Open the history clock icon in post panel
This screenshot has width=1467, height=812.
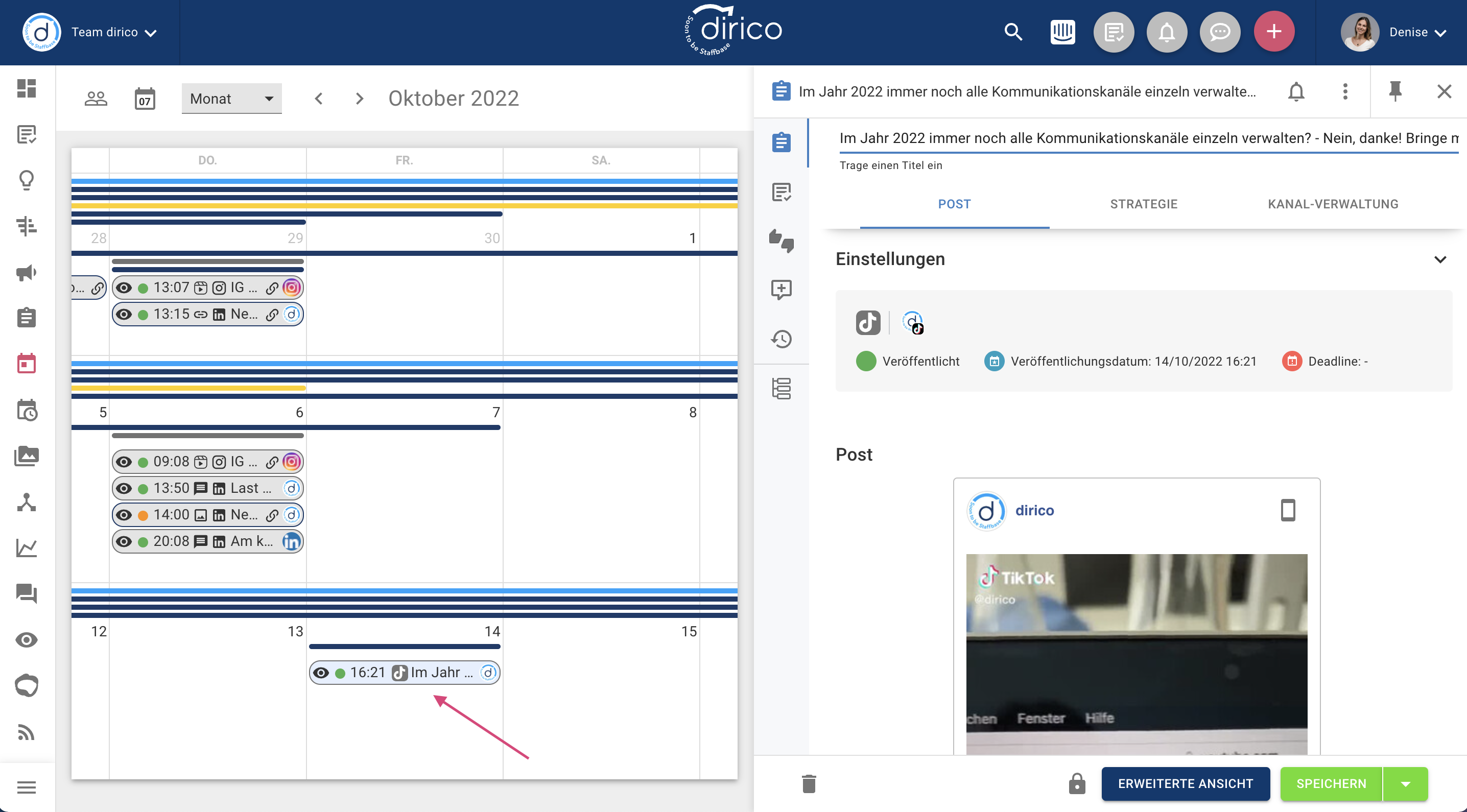tap(782, 340)
